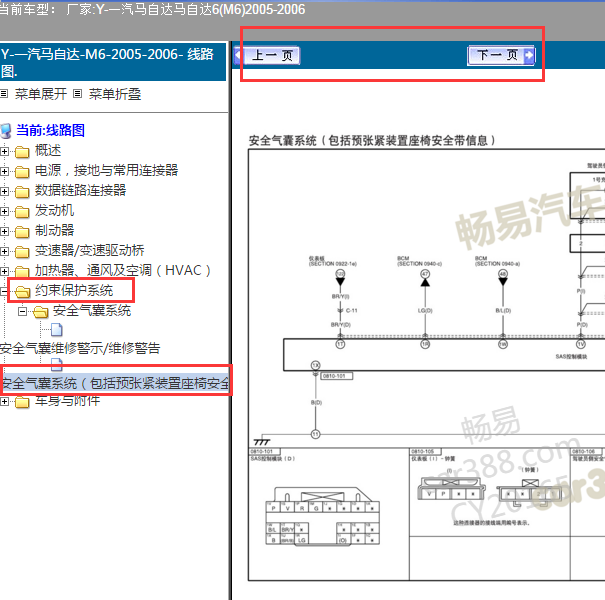Expand the 车身与附件 node
The height and width of the screenshot is (600, 605).
click(x=4, y=402)
